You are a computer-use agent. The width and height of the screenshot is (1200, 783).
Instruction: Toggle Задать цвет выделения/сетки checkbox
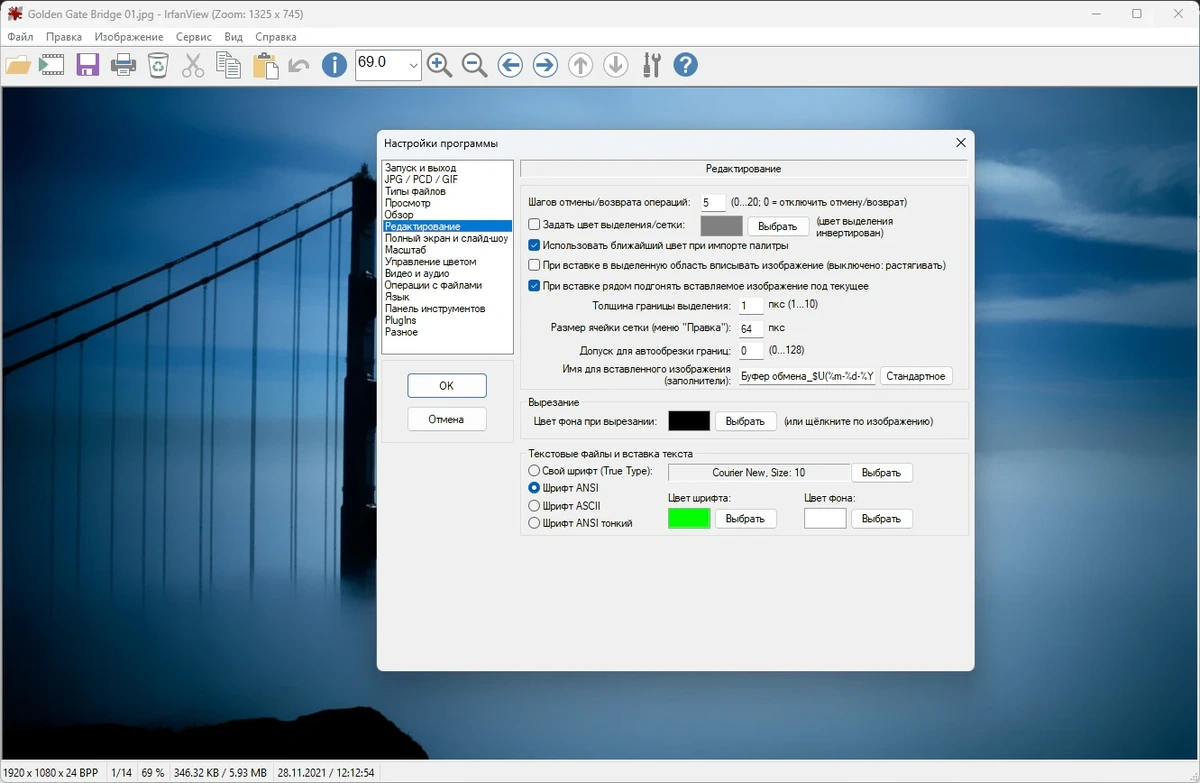pyautogui.click(x=534, y=225)
